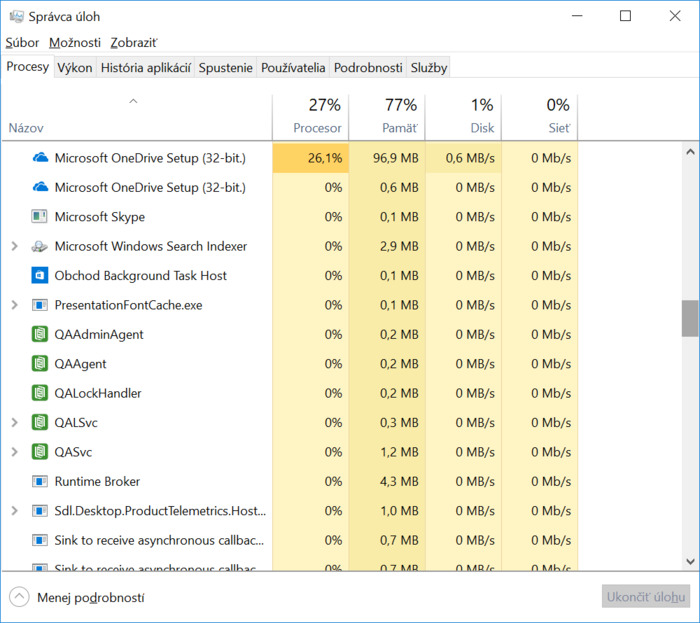Switch to the Podrobnosti tab
700x623 pixels.
[368, 68]
